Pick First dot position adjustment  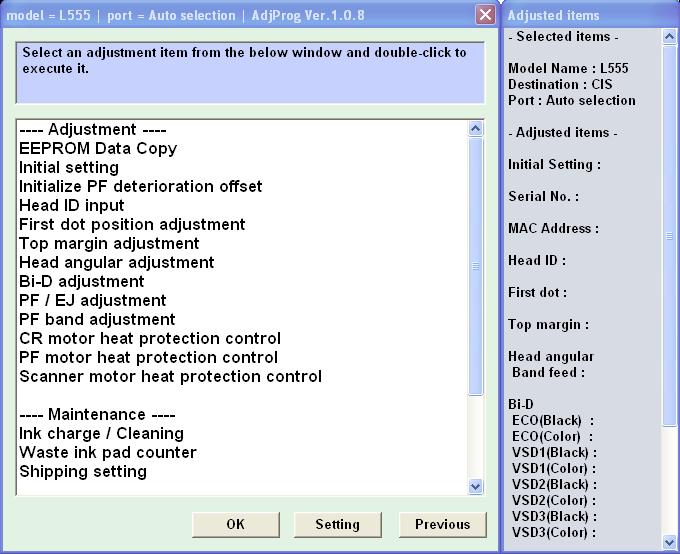132,224
